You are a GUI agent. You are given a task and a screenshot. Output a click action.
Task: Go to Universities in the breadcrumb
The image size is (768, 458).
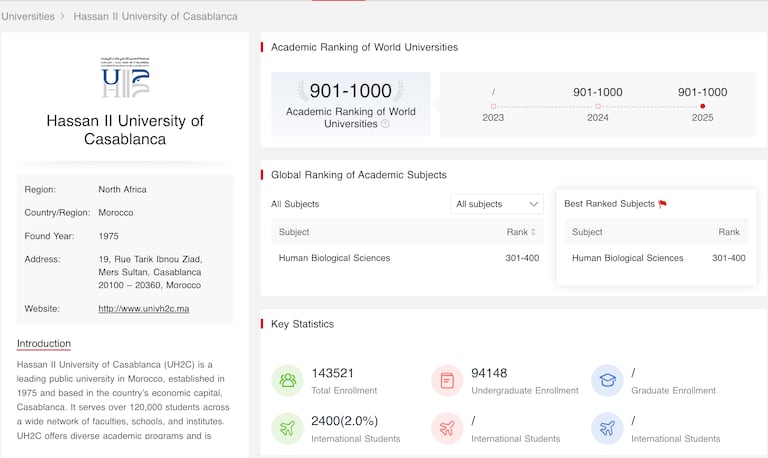28,16
